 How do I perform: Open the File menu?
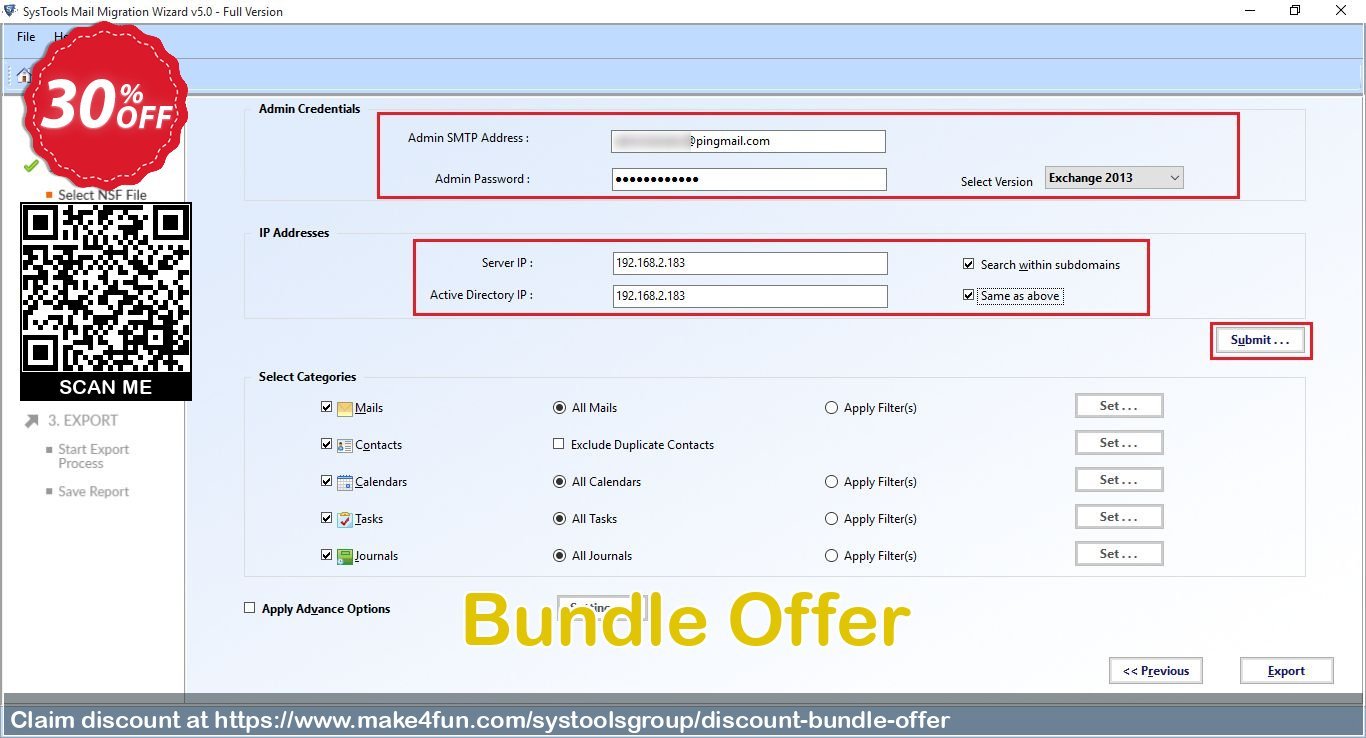[x=26, y=37]
